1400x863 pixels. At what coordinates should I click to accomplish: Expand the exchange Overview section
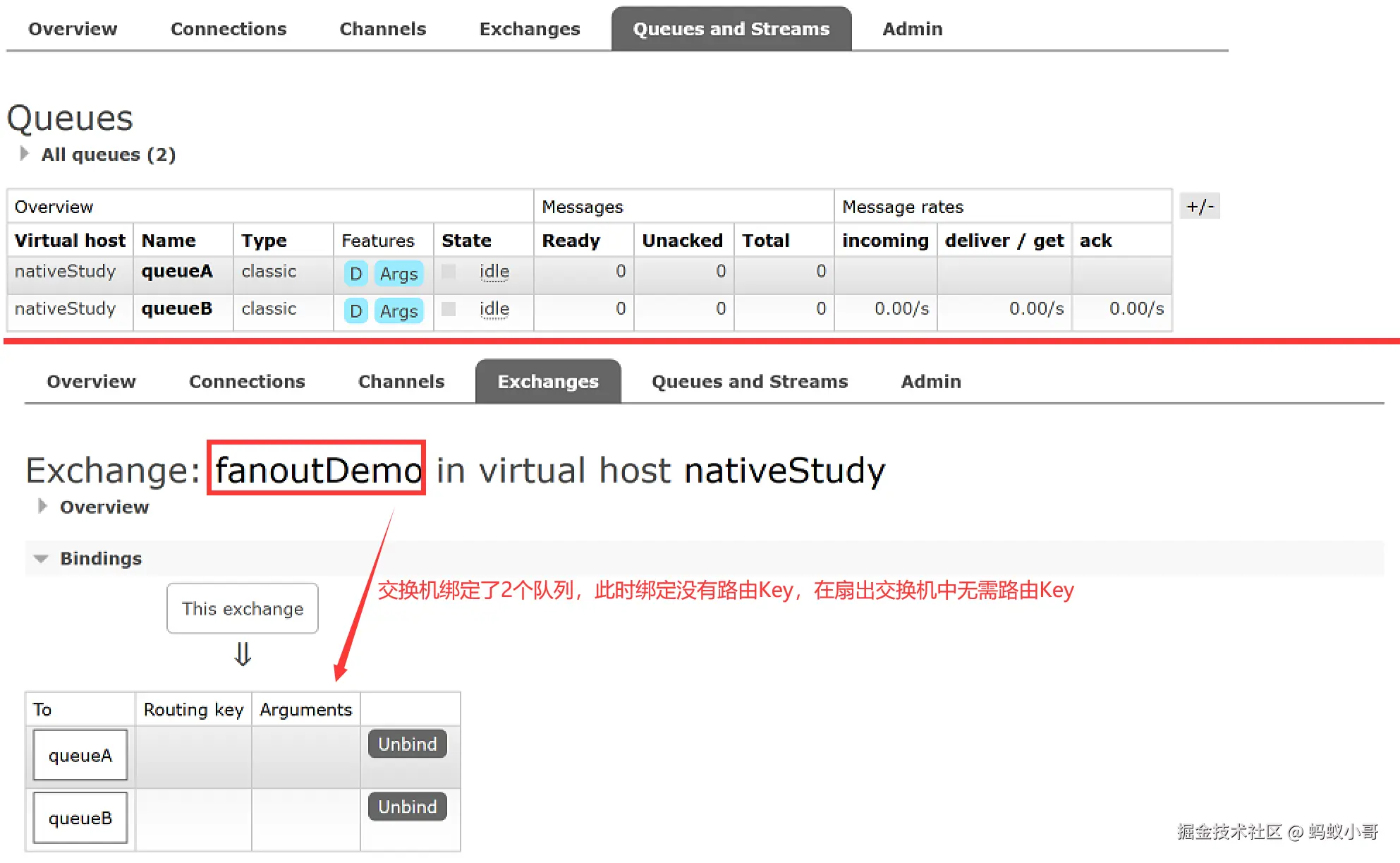pyautogui.click(x=104, y=507)
